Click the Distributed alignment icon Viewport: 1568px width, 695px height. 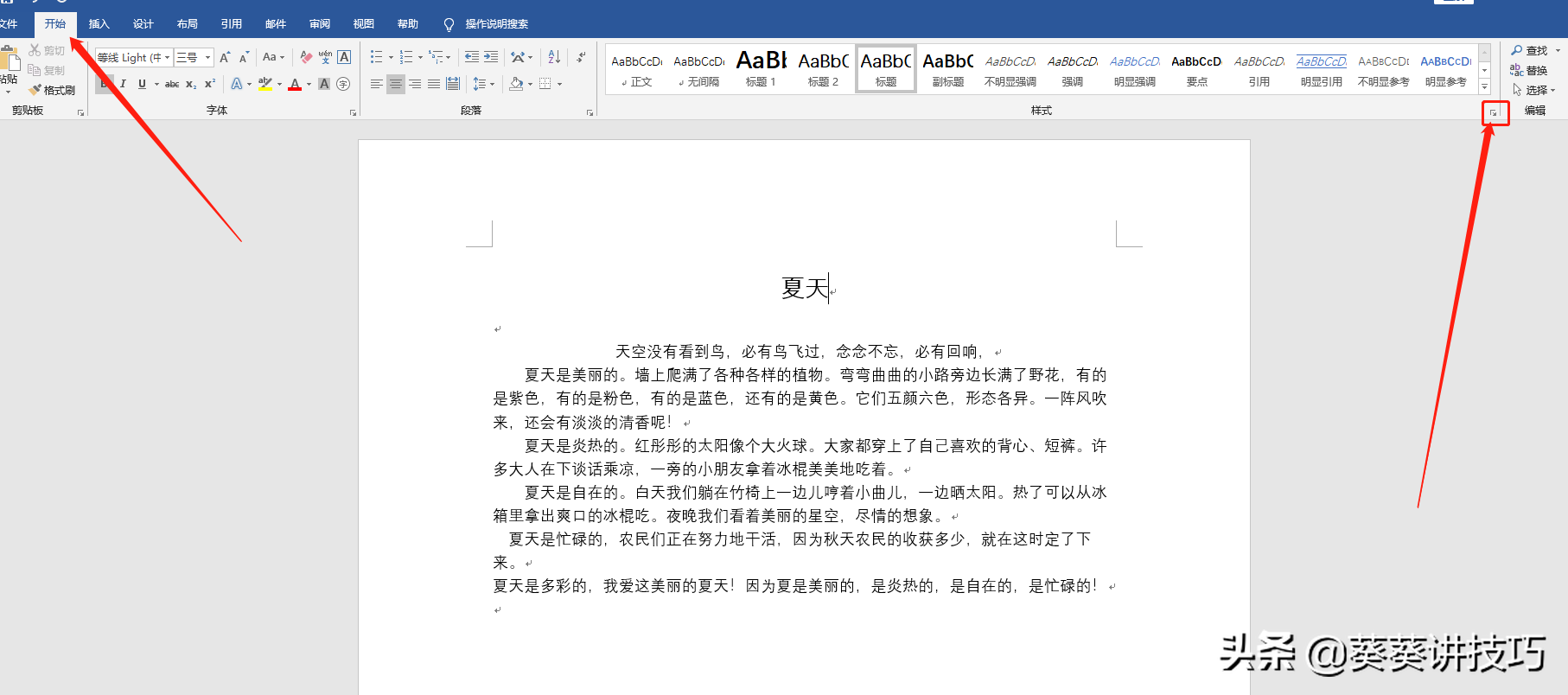click(x=452, y=84)
